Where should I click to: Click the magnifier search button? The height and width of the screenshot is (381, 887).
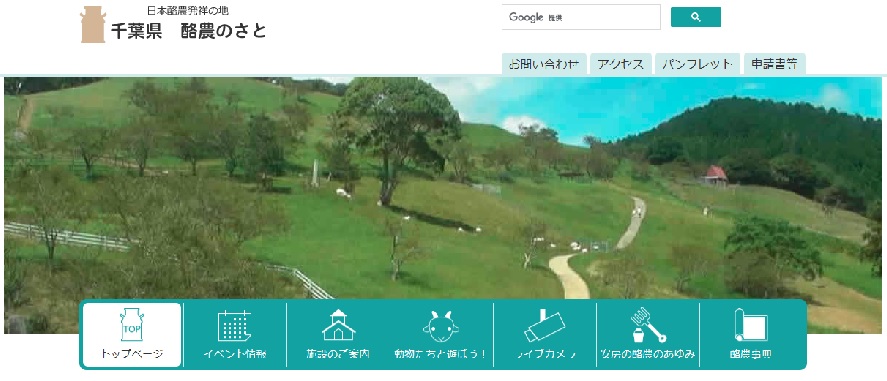click(696, 17)
